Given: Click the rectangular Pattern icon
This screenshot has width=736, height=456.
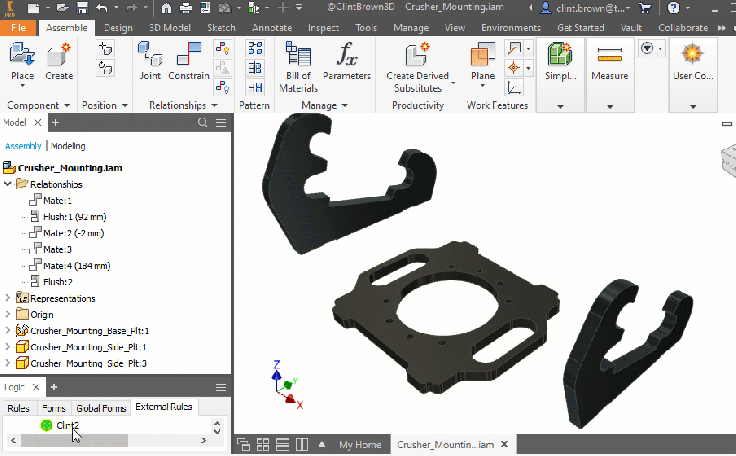Looking at the screenshot, I should [x=255, y=48].
